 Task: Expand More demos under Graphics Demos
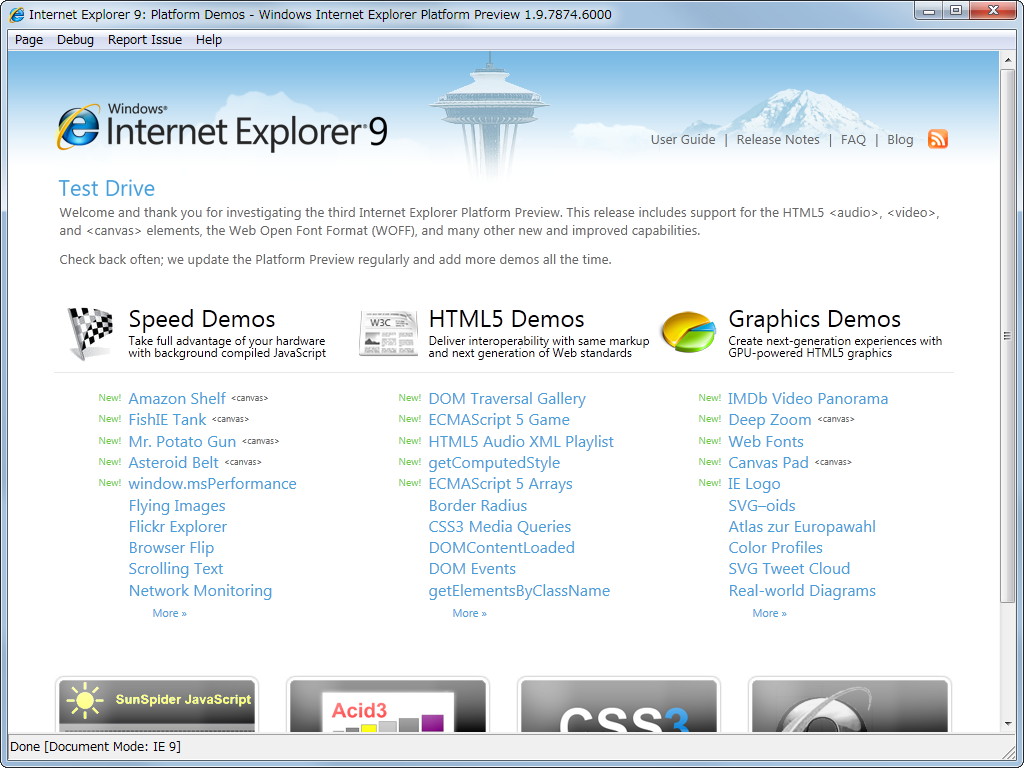point(769,612)
